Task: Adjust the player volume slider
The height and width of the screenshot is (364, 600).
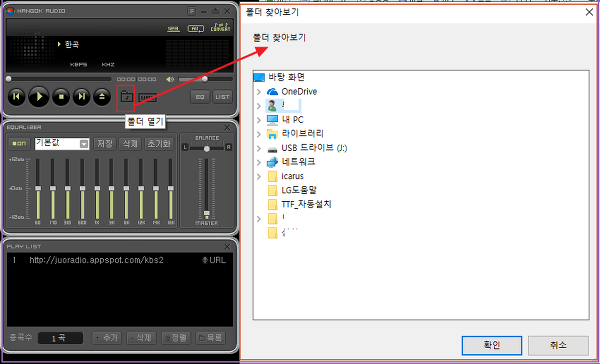Action: pos(205,79)
